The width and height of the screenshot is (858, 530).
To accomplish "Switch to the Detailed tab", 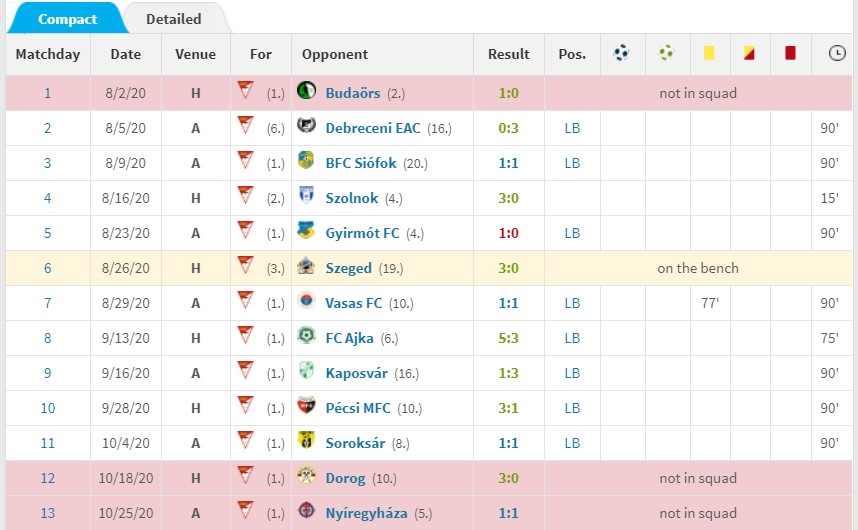I will point(173,19).
